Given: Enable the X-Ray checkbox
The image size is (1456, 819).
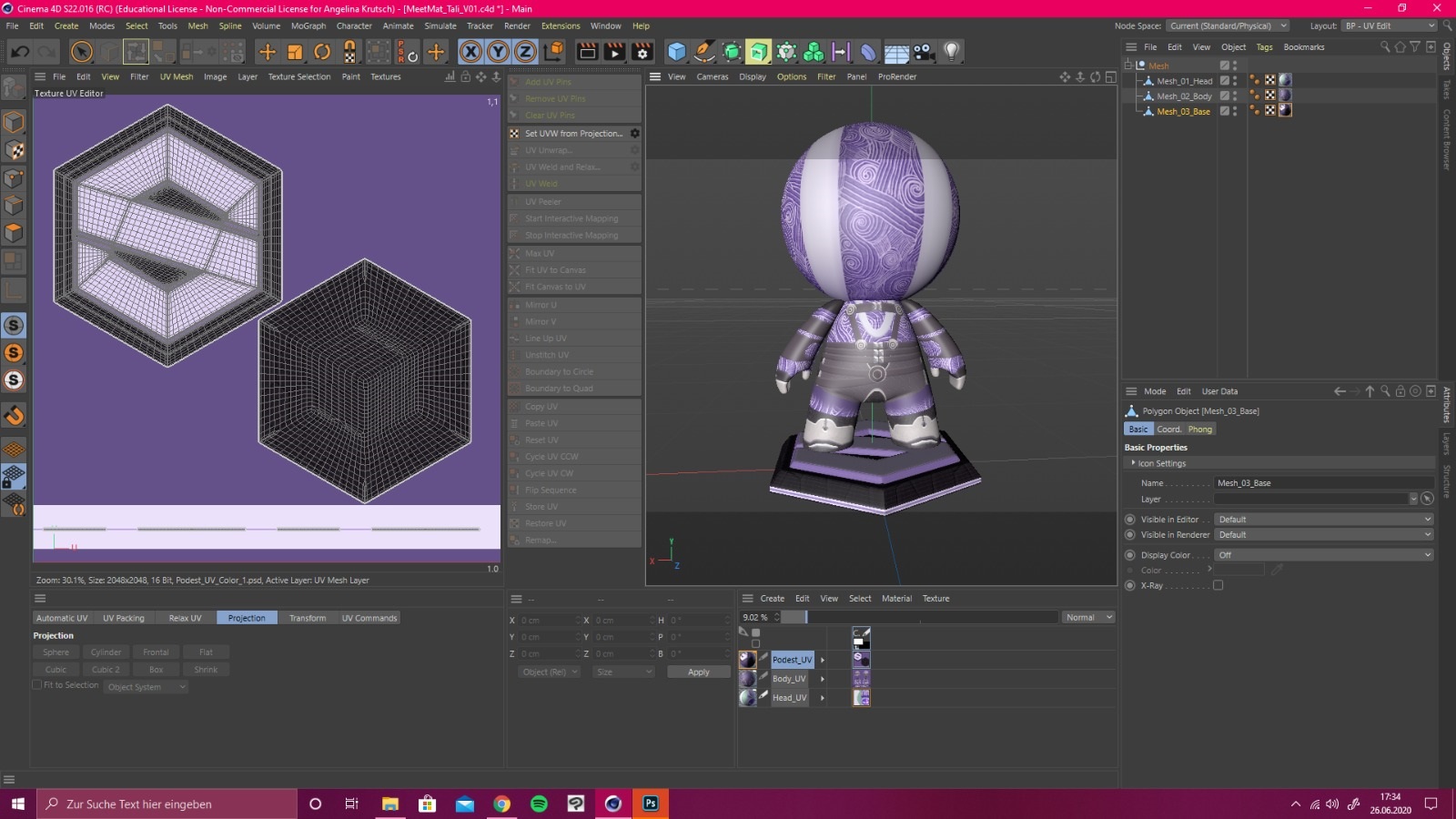Looking at the screenshot, I should tap(1218, 586).
